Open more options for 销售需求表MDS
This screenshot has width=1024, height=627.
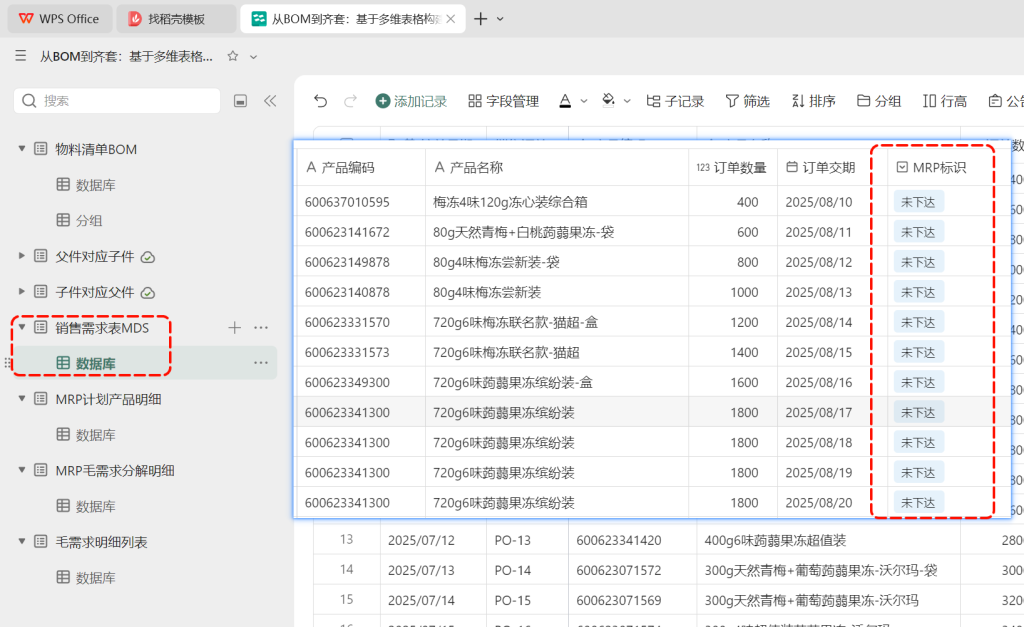coord(261,328)
